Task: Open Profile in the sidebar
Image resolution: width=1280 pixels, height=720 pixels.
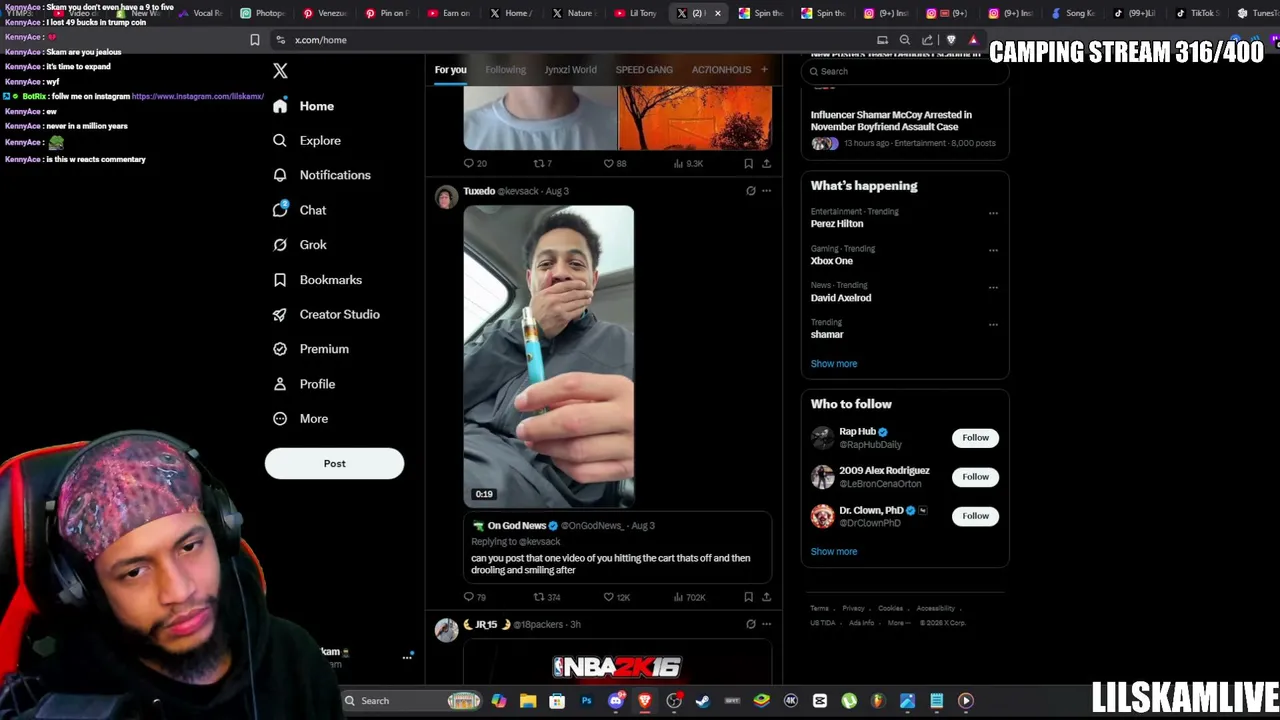Action: point(305,384)
